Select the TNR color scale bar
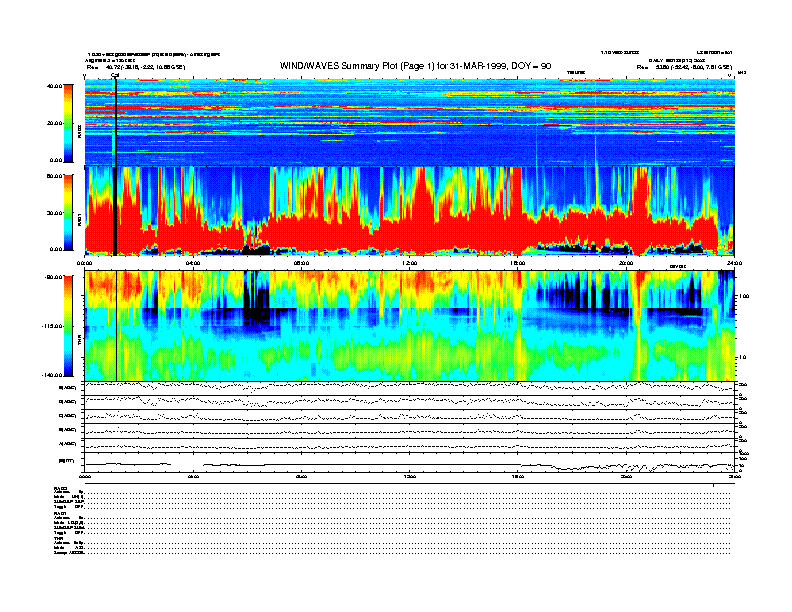 coord(68,326)
